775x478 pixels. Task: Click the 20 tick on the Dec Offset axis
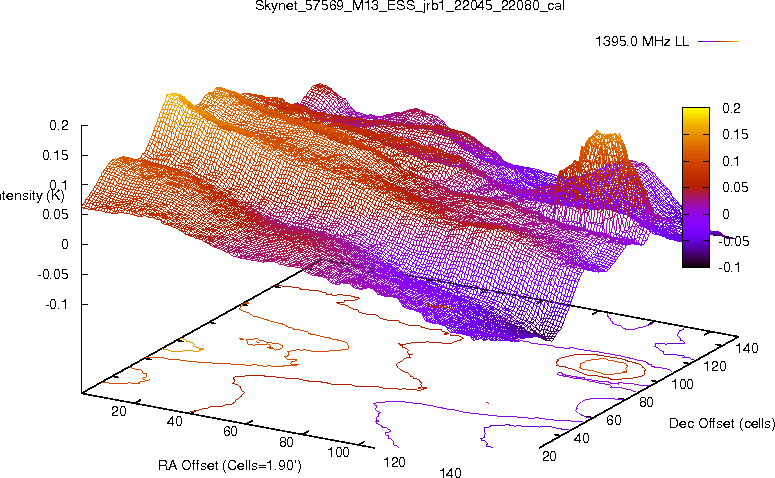click(x=550, y=456)
